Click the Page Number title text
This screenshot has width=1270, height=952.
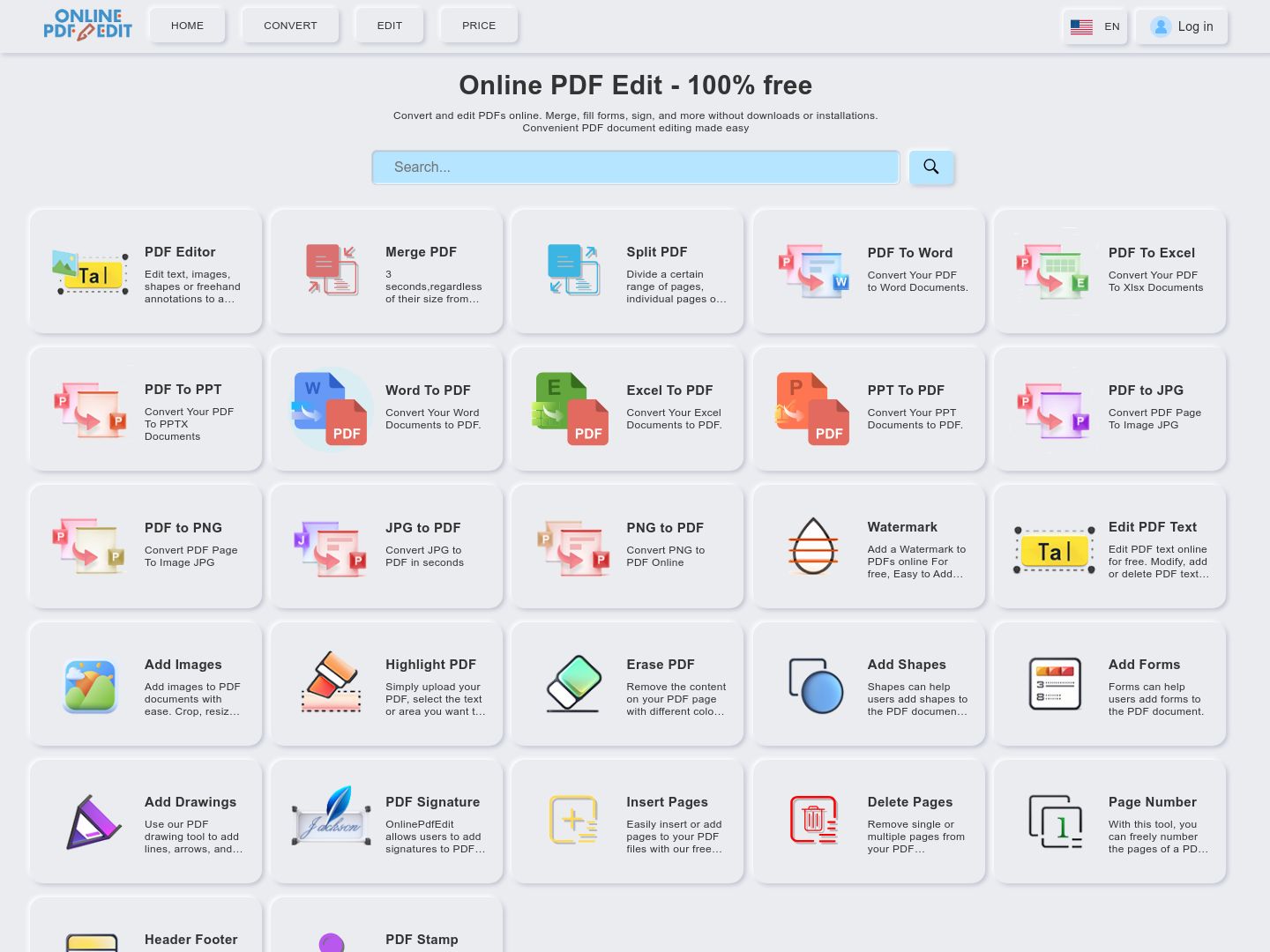(x=1153, y=802)
